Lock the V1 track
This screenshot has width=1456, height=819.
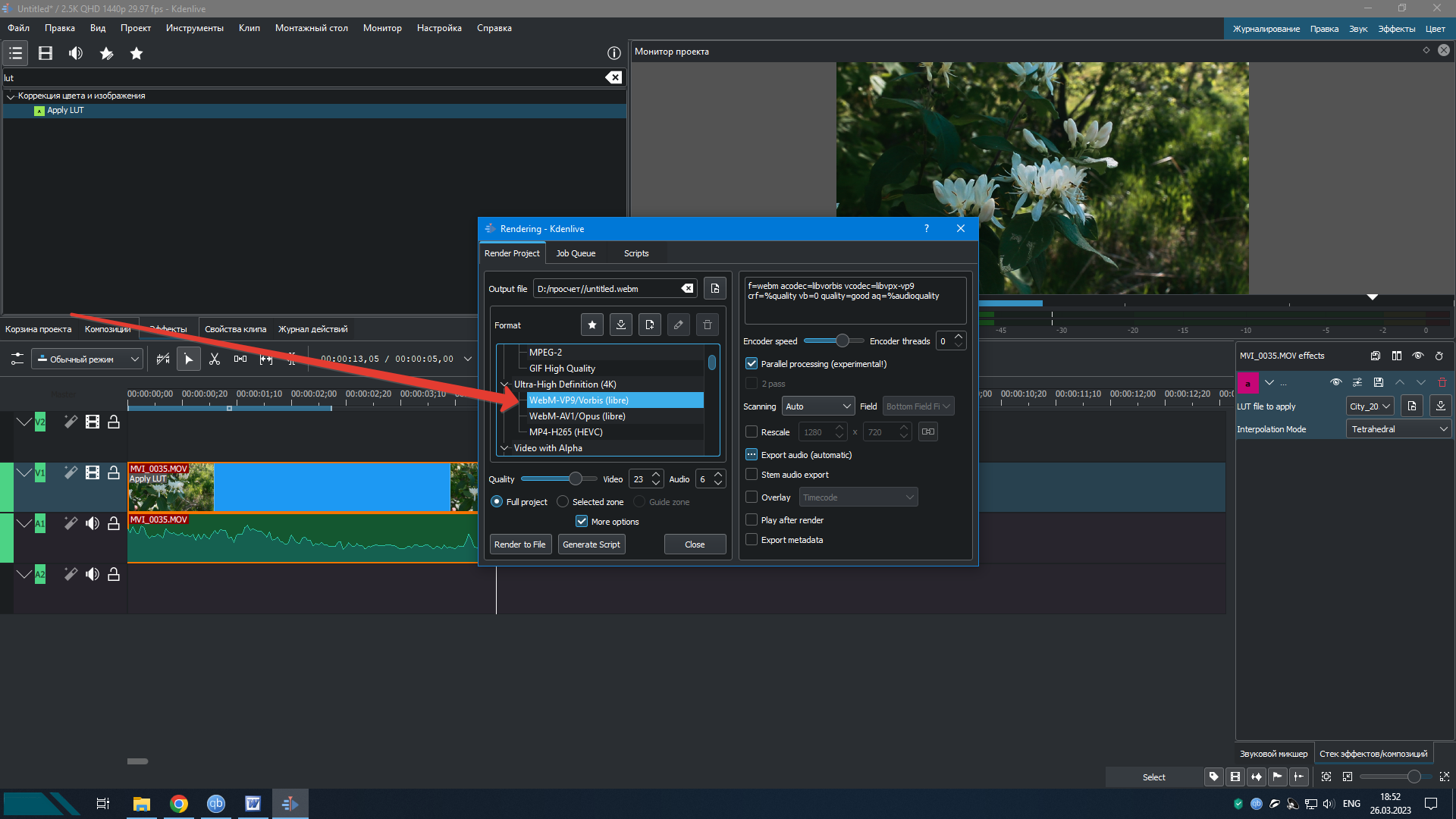pyautogui.click(x=114, y=472)
